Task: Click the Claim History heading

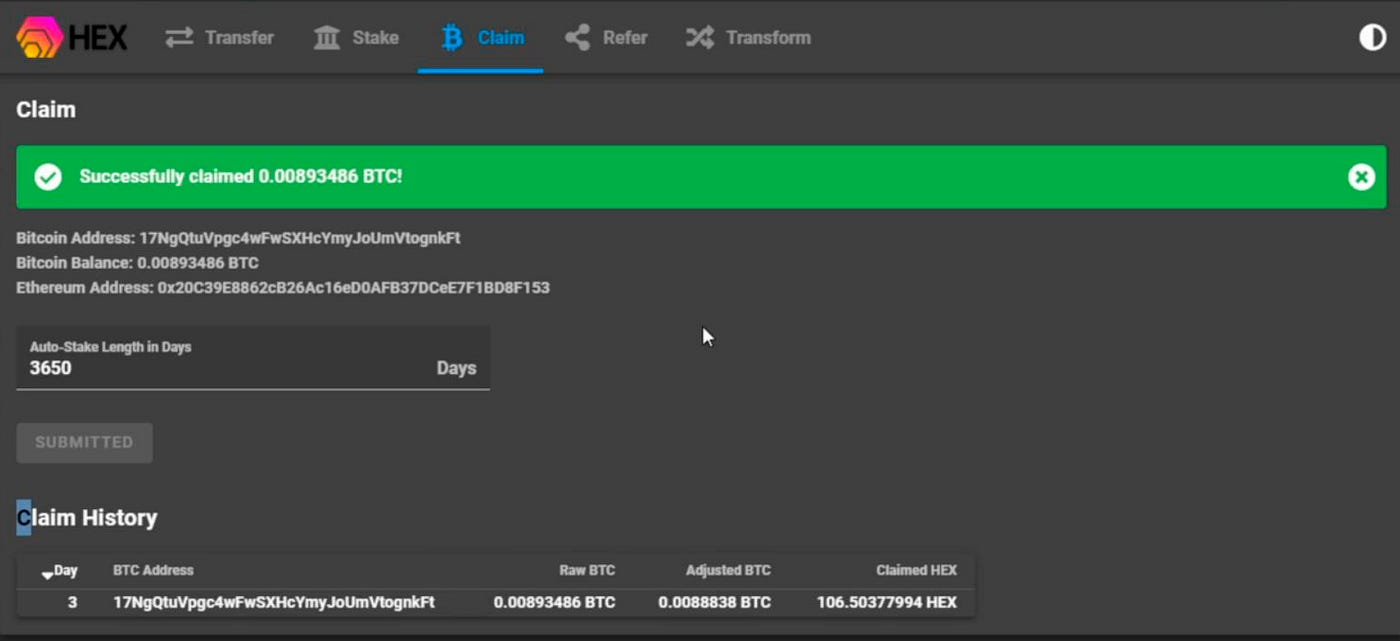Action: click(x=87, y=518)
